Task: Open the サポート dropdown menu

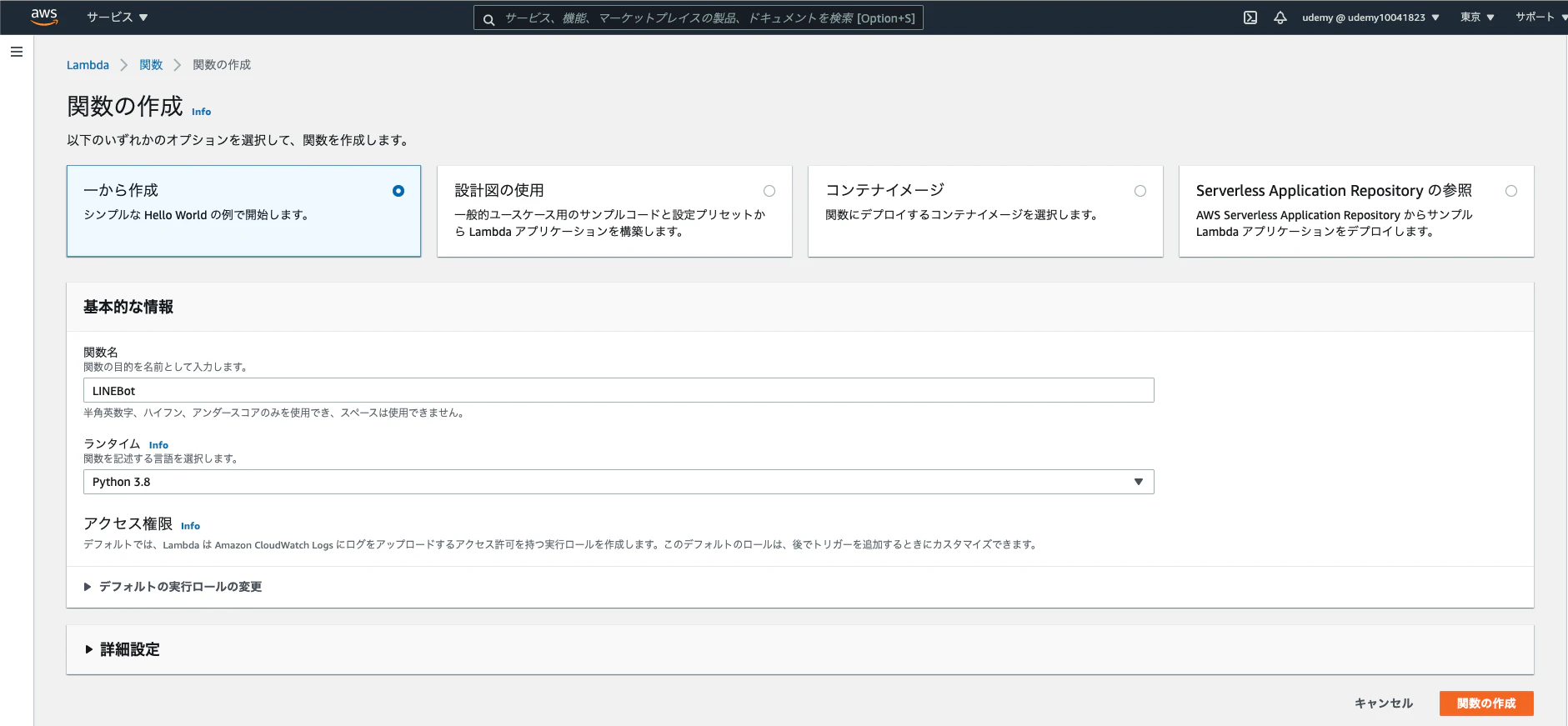Action: tap(1540, 18)
